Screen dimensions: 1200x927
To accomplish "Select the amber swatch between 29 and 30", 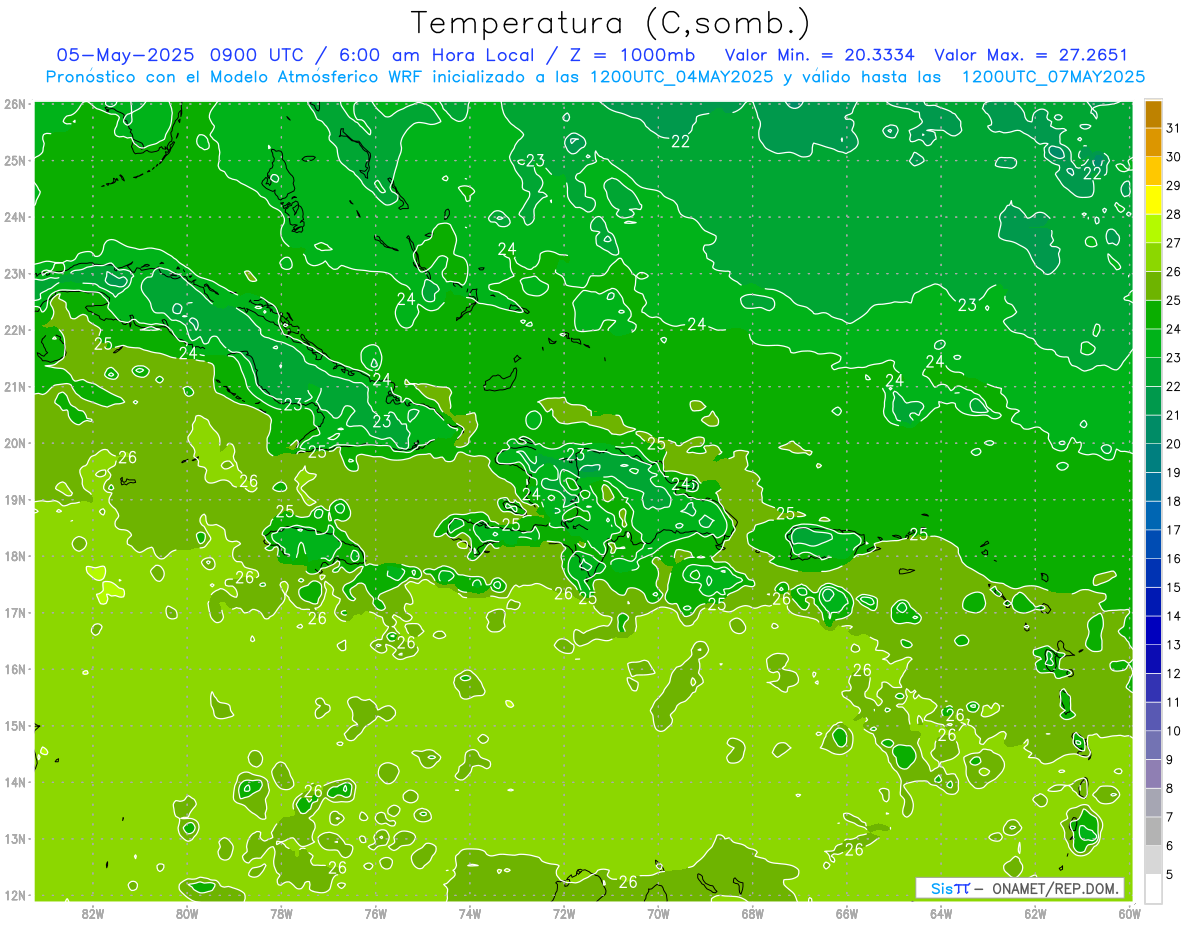I will click(1153, 171).
